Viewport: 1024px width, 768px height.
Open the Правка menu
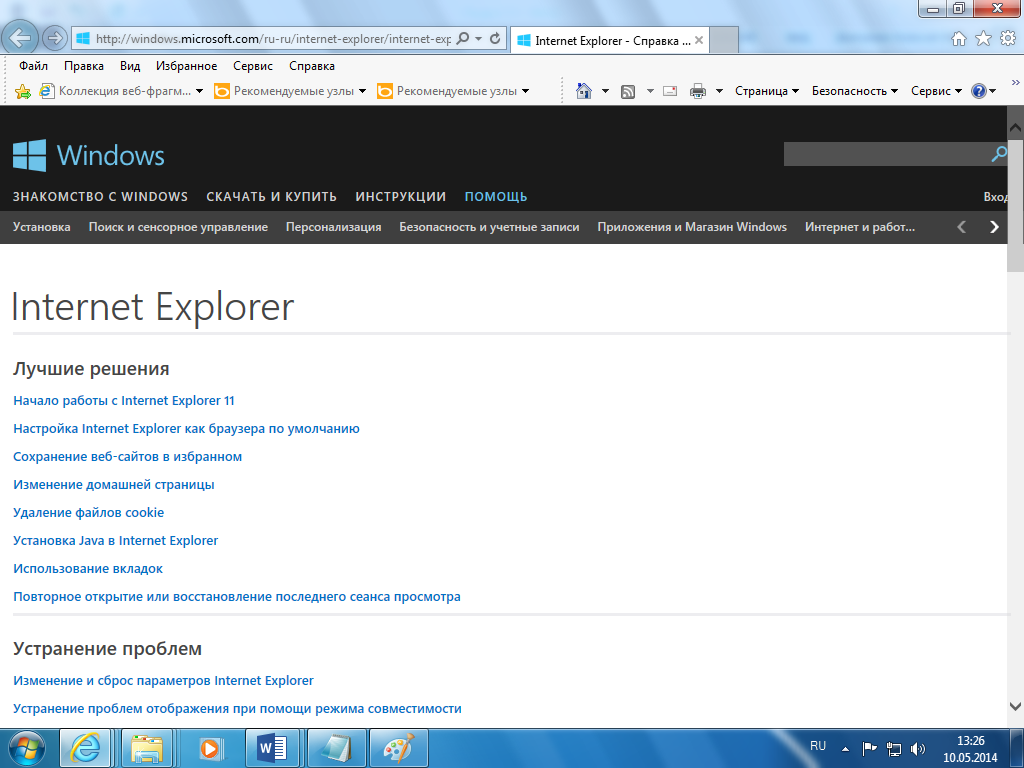click(84, 66)
